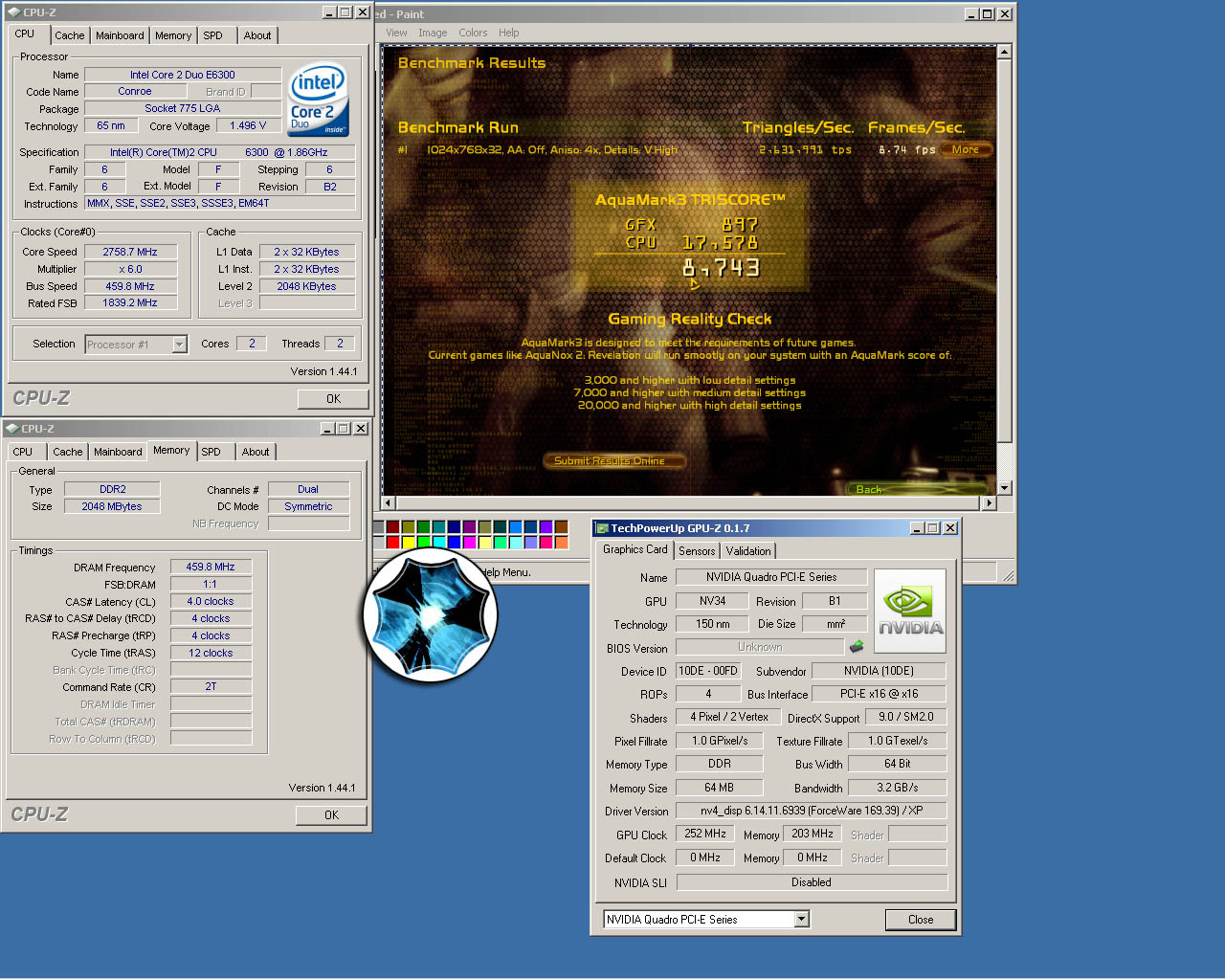Choose the teal color swatch

pyautogui.click(x=438, y=527)
